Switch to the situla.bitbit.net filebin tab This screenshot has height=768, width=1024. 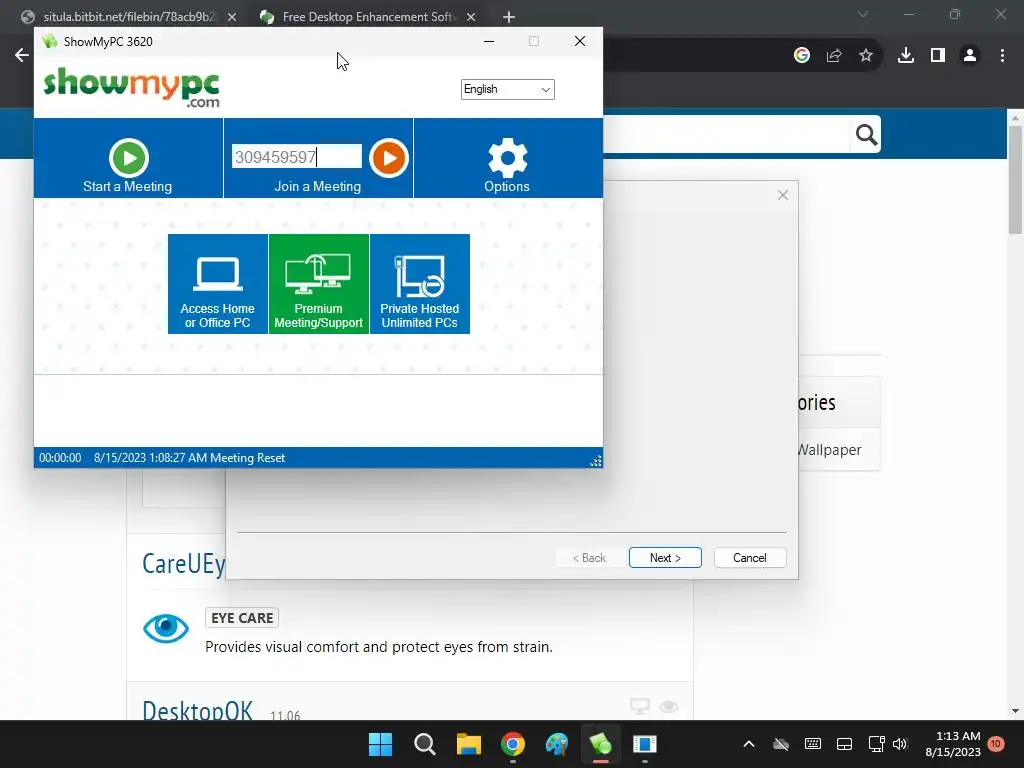(128, 17)
